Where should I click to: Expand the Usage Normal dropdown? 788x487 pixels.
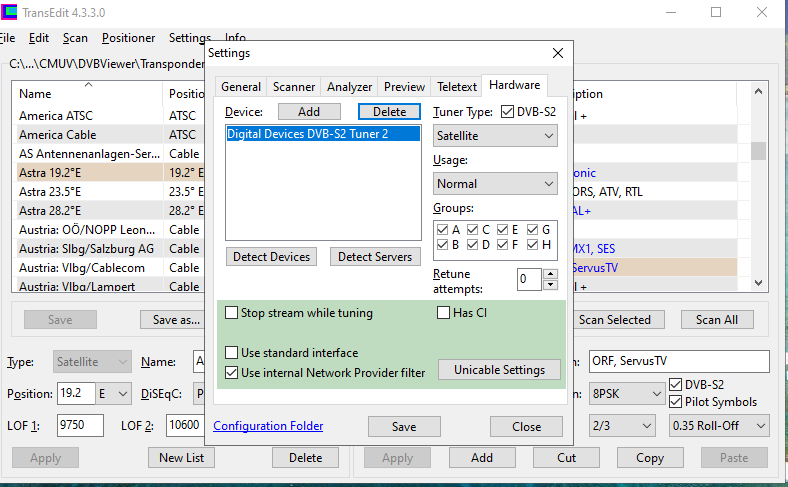pos(495,184)
